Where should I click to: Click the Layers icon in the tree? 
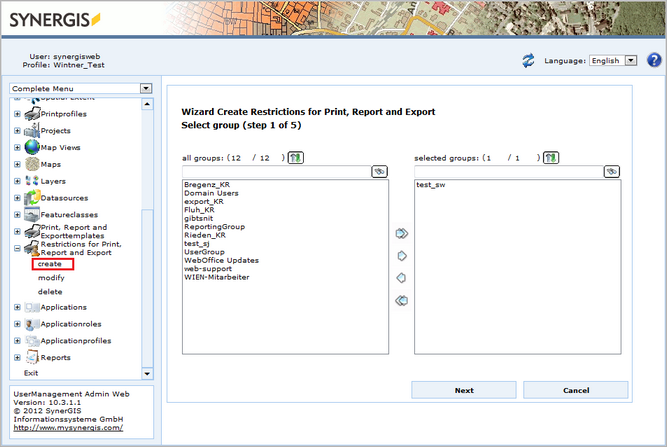[x=32, y=181]
